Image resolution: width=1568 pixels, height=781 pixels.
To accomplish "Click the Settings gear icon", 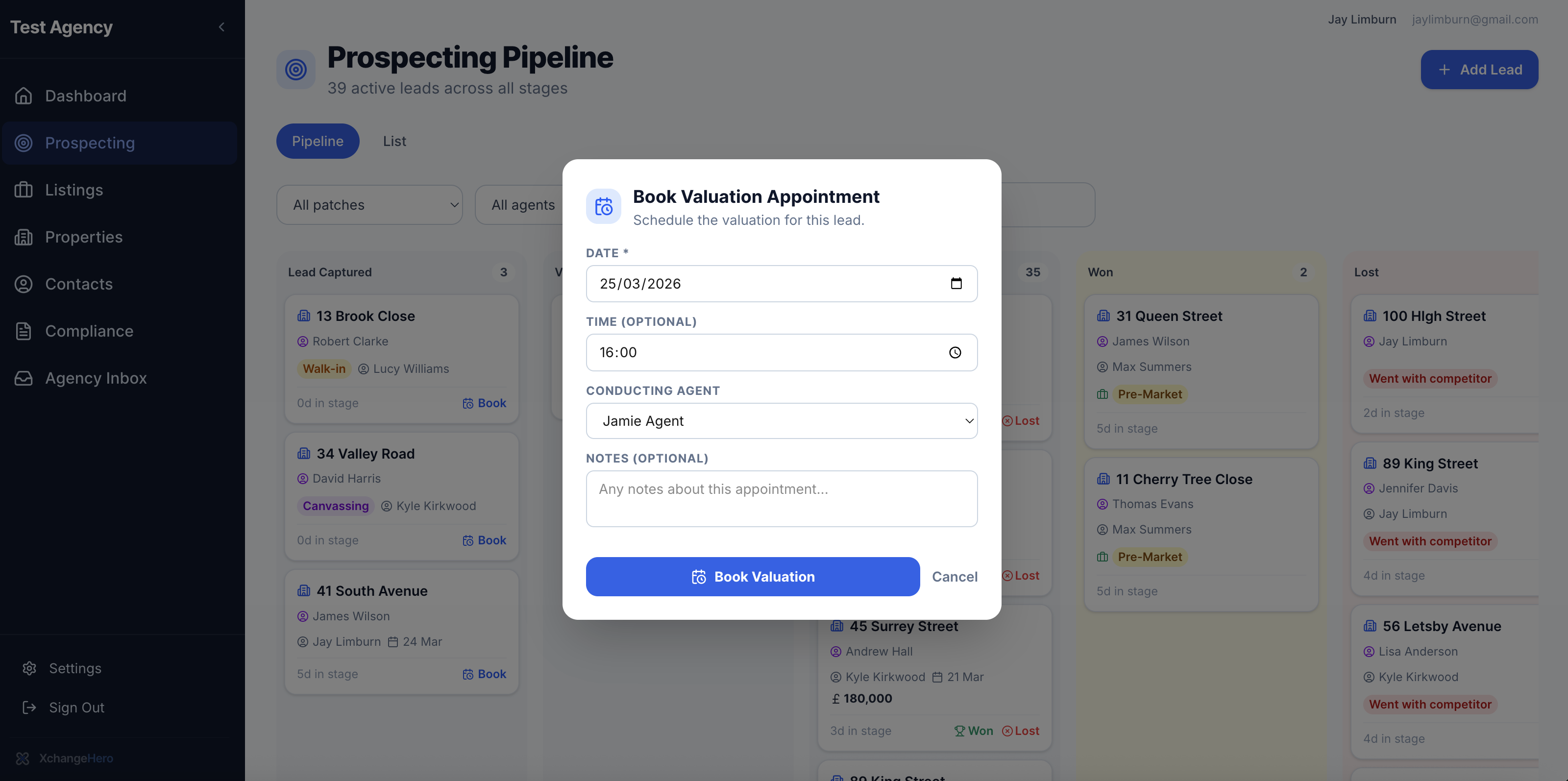I will point(29,668).
